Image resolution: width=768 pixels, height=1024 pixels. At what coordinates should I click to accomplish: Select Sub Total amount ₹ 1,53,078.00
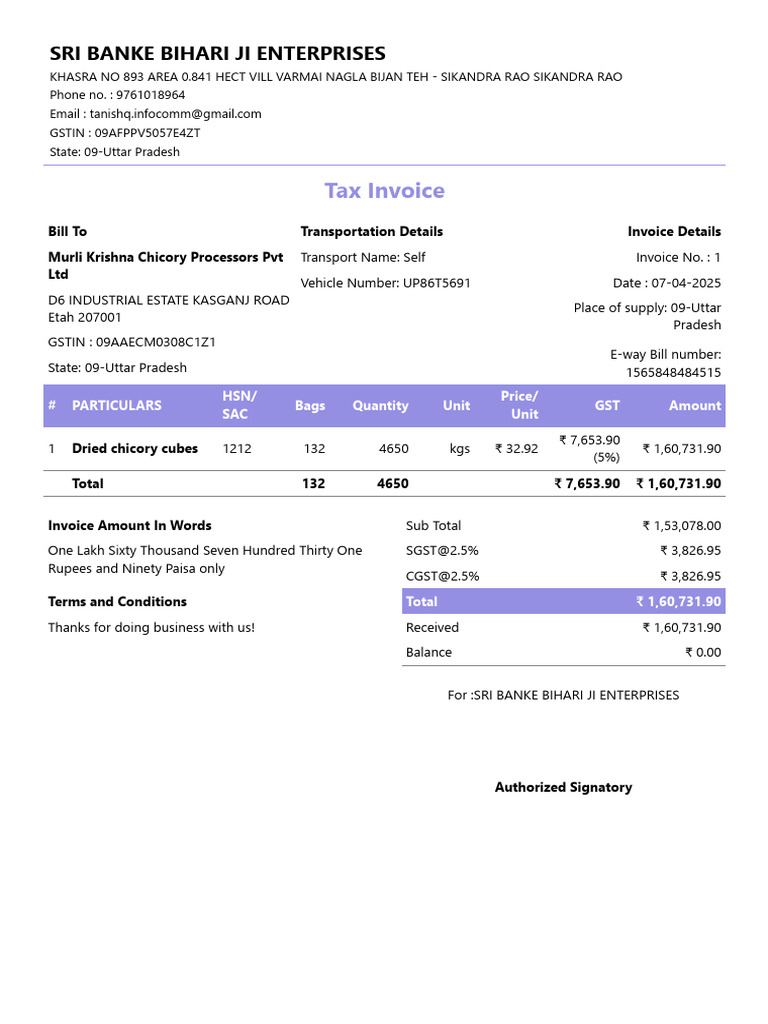click(x=682, y=526)
